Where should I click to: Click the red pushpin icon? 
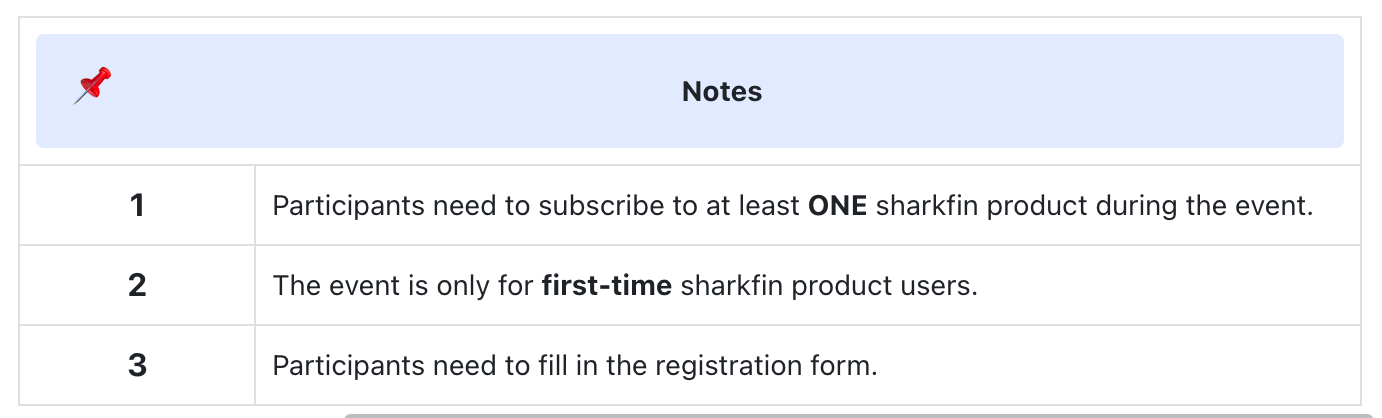92,86
